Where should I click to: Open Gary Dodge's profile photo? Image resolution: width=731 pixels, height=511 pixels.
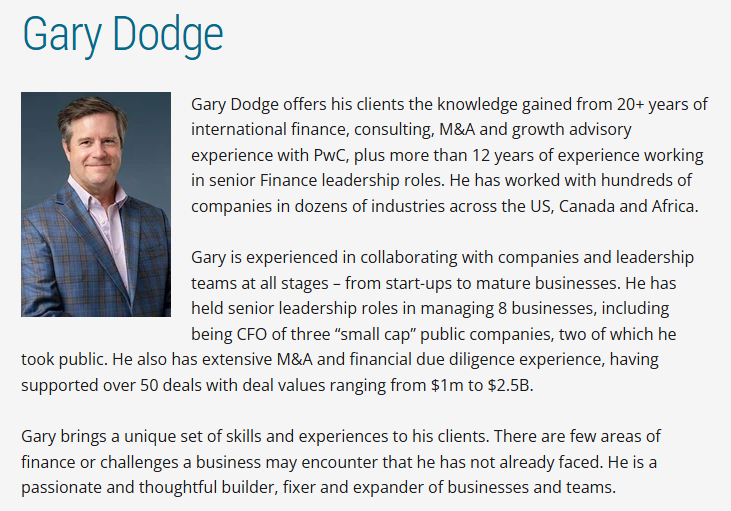coord(96,204)
